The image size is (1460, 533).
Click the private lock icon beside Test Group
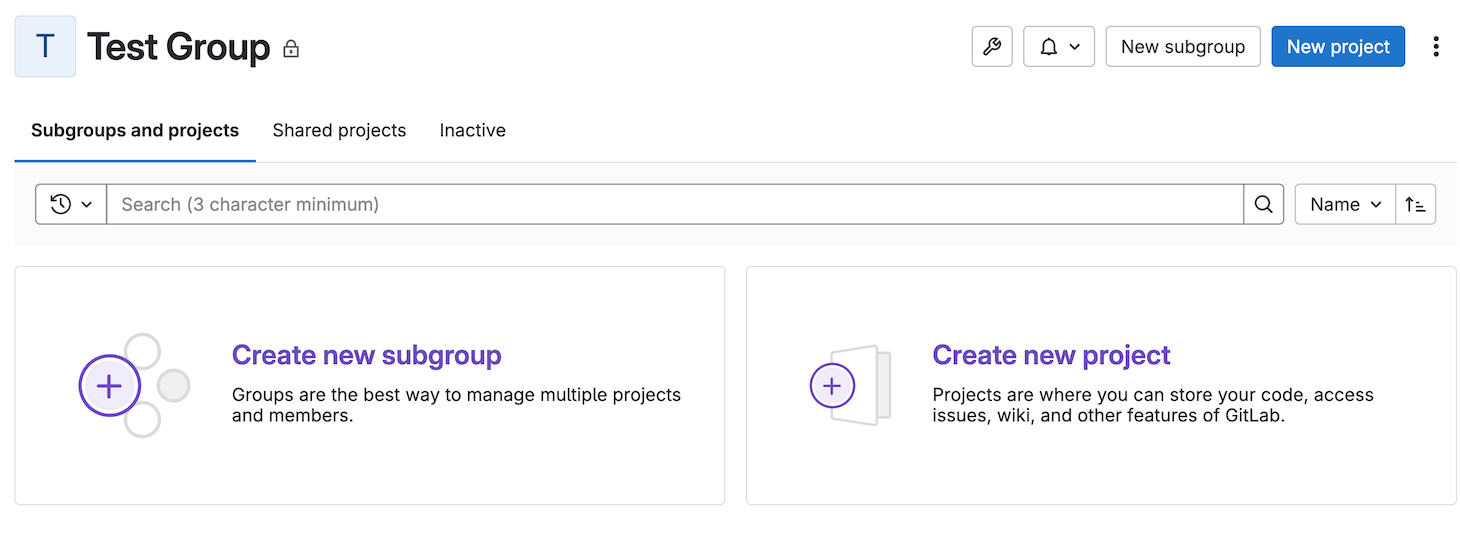coord(291,48)
